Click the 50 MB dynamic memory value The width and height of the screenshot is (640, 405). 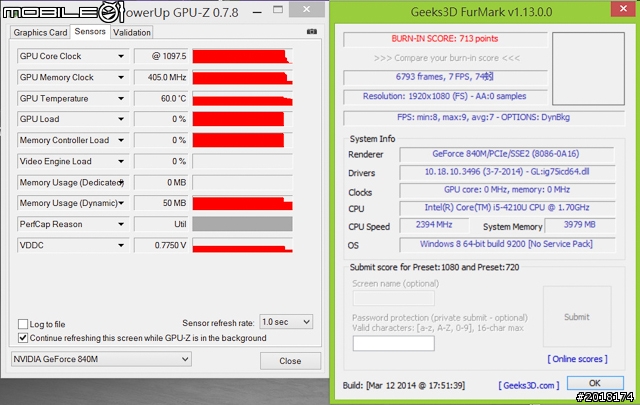click(x=161, y=203)
